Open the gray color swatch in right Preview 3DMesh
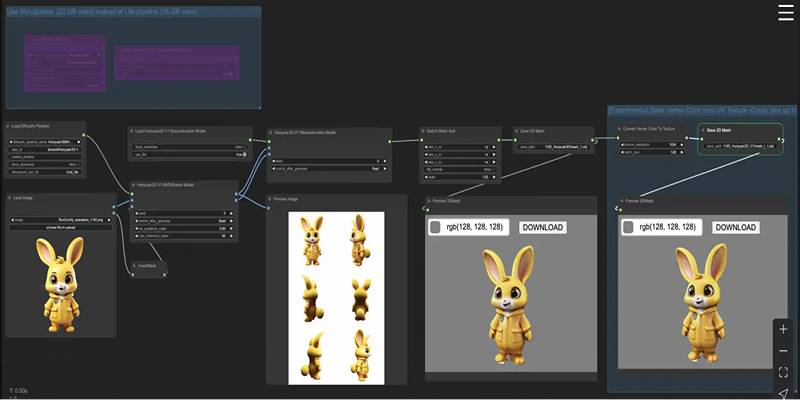Viewport: 800px width, 400px height. (628, 228)
